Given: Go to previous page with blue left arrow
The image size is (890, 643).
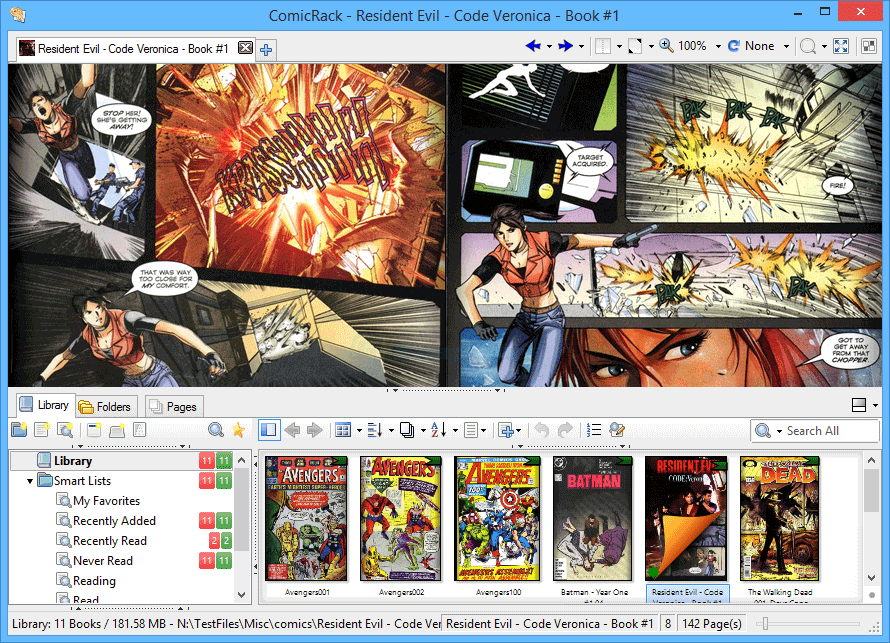Looking at the screenshot, I should pyautogui.click(x=532, y=46).
